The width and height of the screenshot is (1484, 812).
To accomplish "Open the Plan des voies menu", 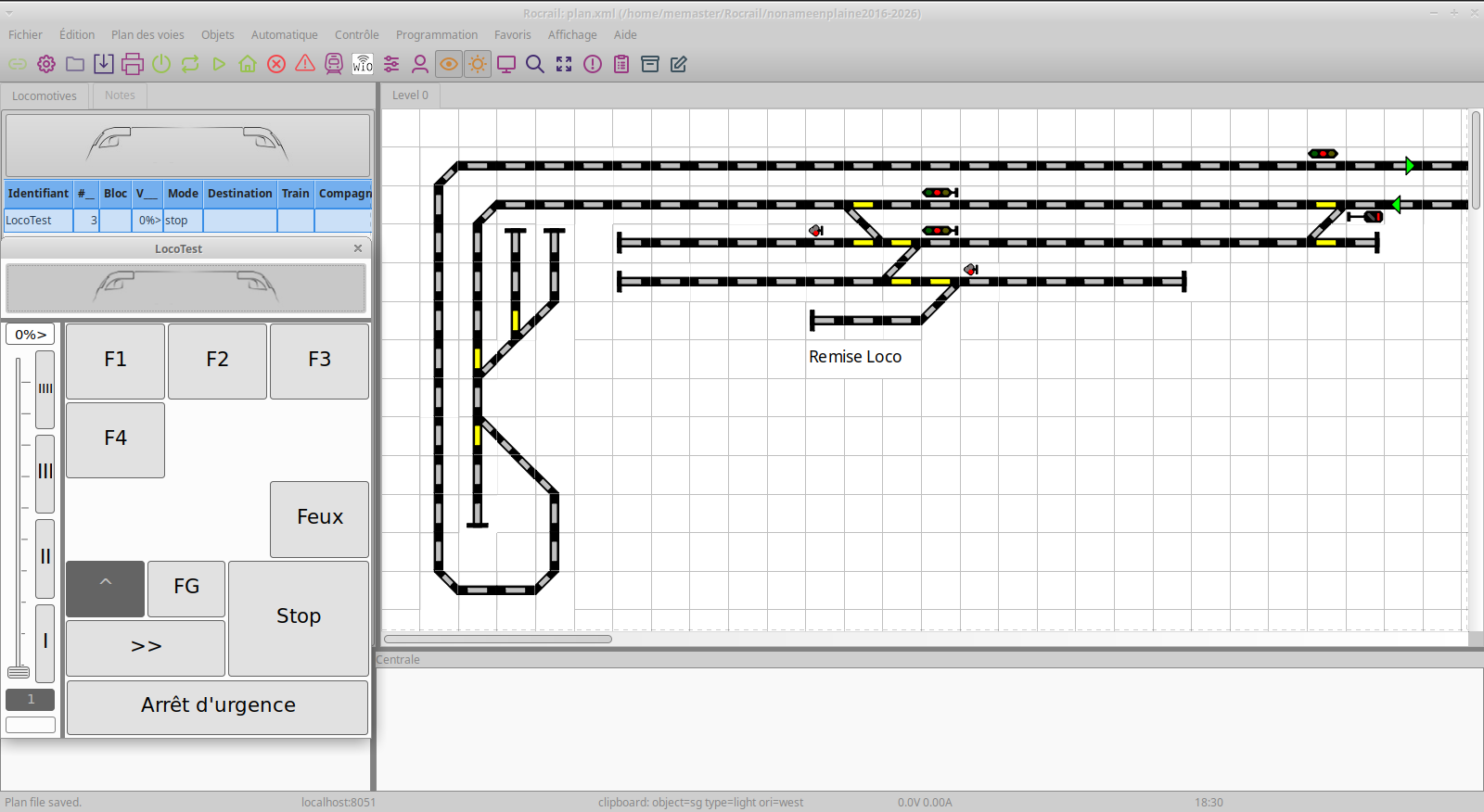I will [x=147, y=35].
